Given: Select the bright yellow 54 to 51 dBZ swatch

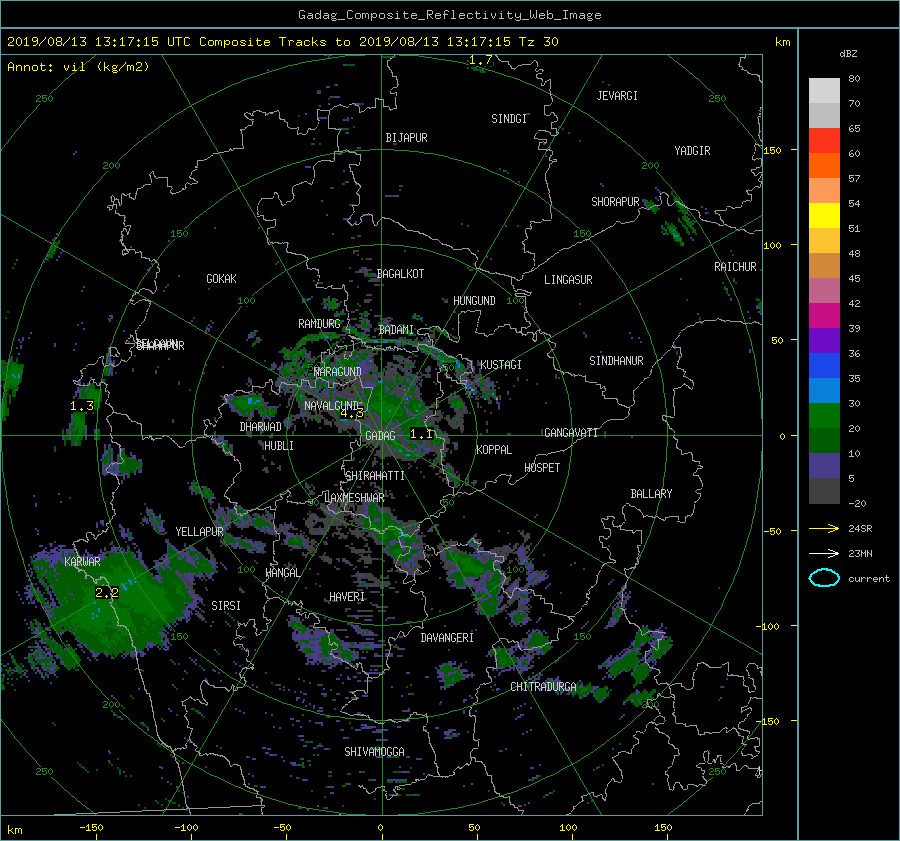Looking at the screenshot, I should tap(824, 215).
